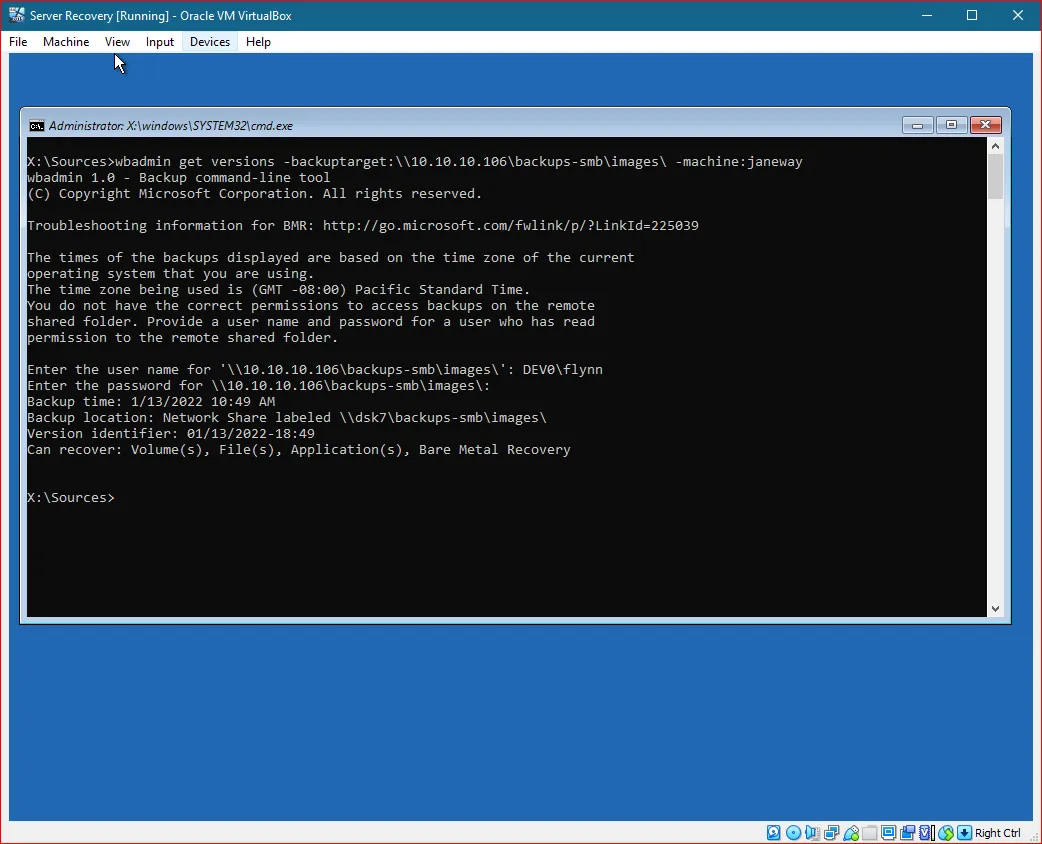Click the display status icon

point(889,832)
